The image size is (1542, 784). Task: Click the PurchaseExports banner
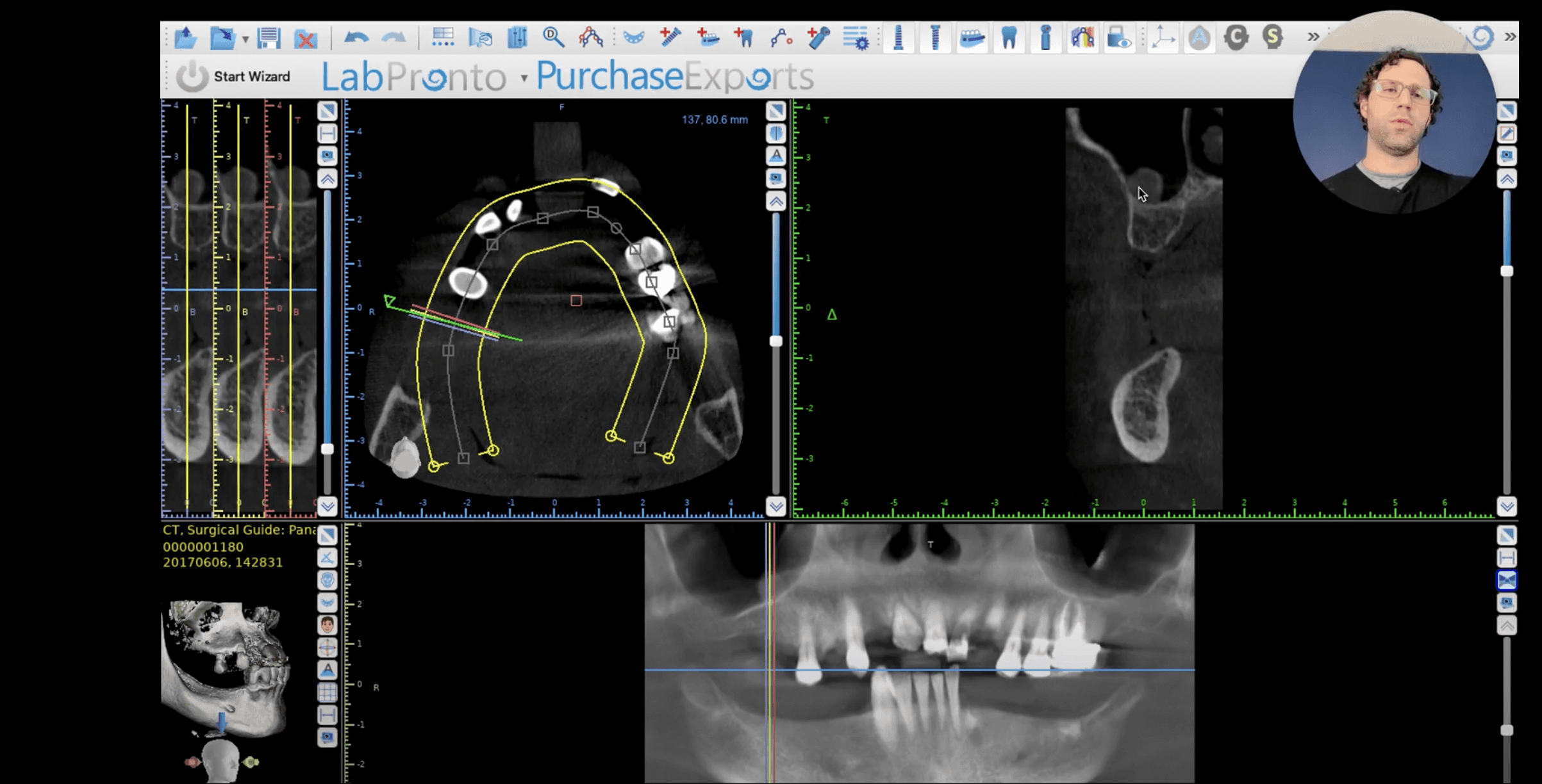point(674,77)
